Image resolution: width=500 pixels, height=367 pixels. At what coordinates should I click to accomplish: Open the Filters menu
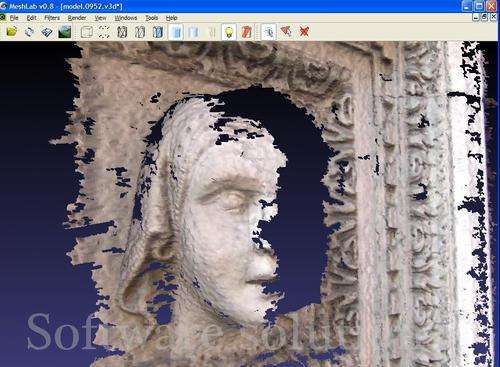click(x=52, y=18)
